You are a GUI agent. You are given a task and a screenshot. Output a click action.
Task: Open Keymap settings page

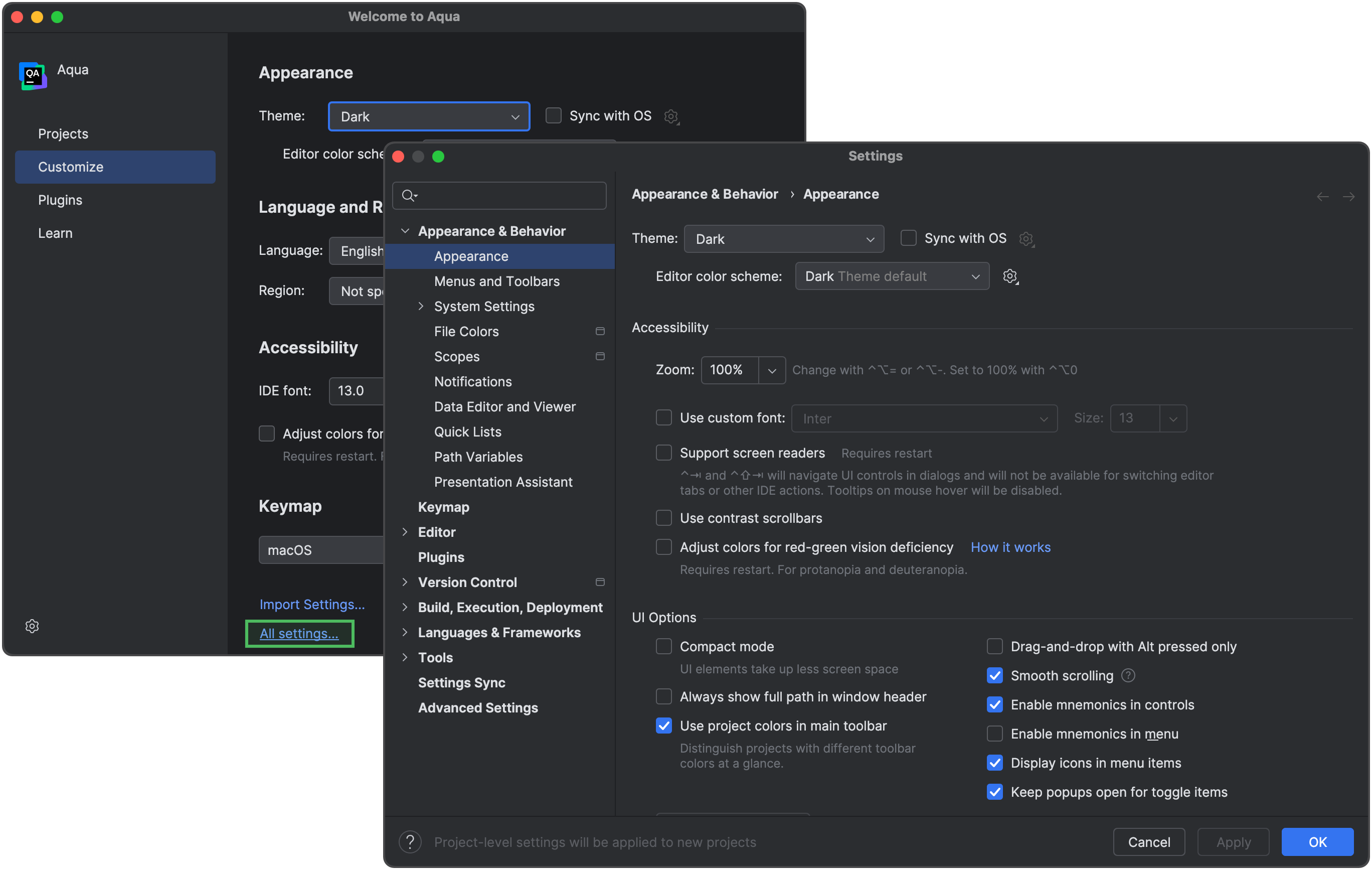click(444, 507)
